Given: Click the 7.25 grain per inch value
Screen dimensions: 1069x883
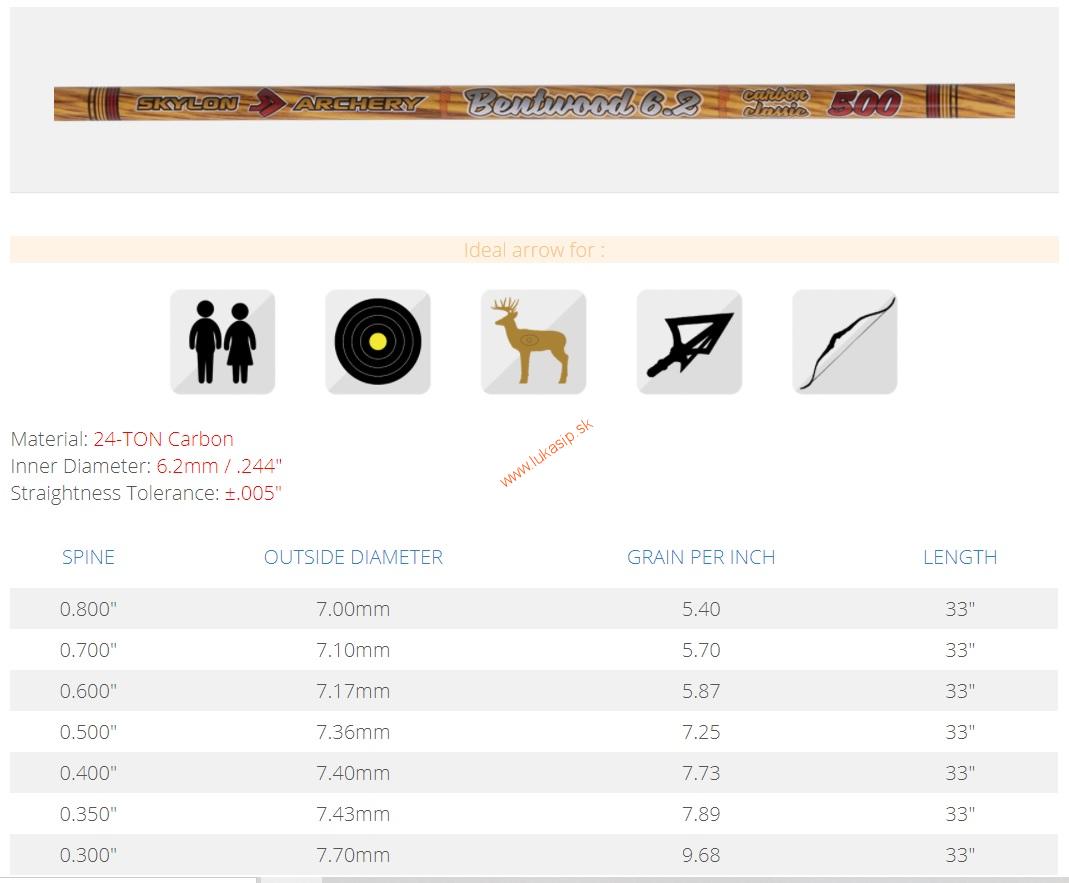Looking at the screenshot, I should (x=701, y=732).
